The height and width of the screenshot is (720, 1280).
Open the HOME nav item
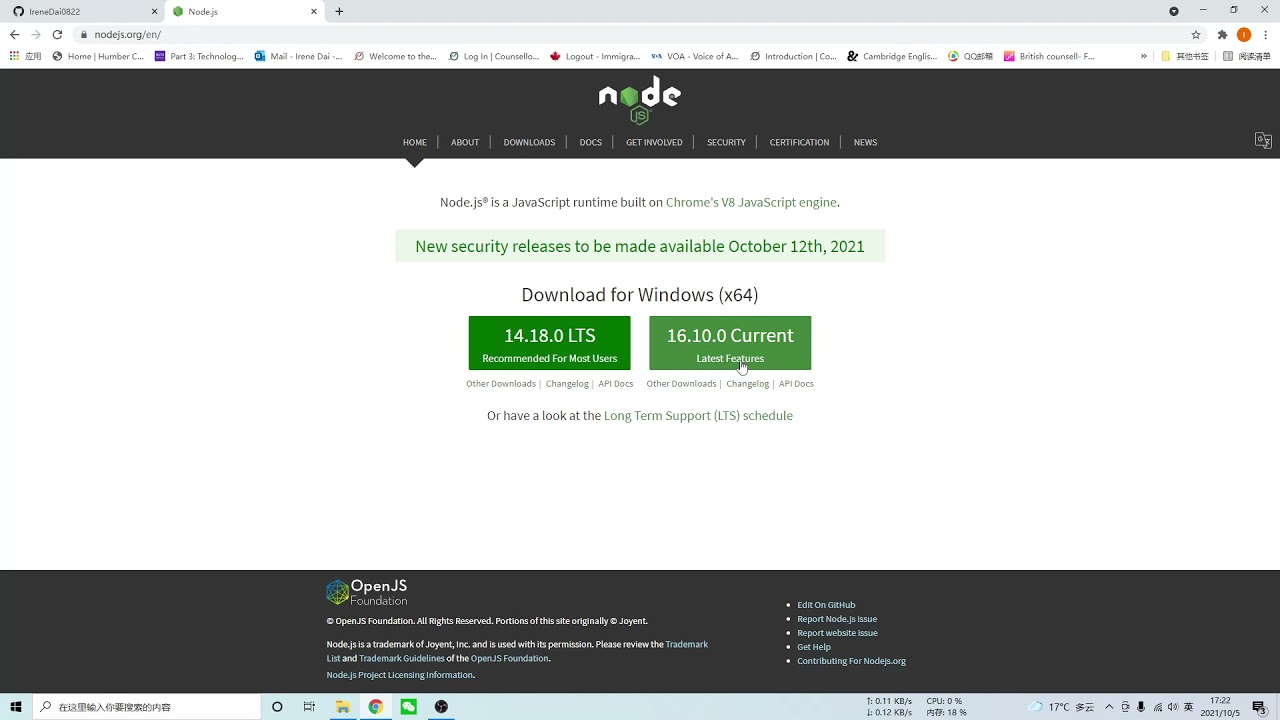click(x=415, y=142)
